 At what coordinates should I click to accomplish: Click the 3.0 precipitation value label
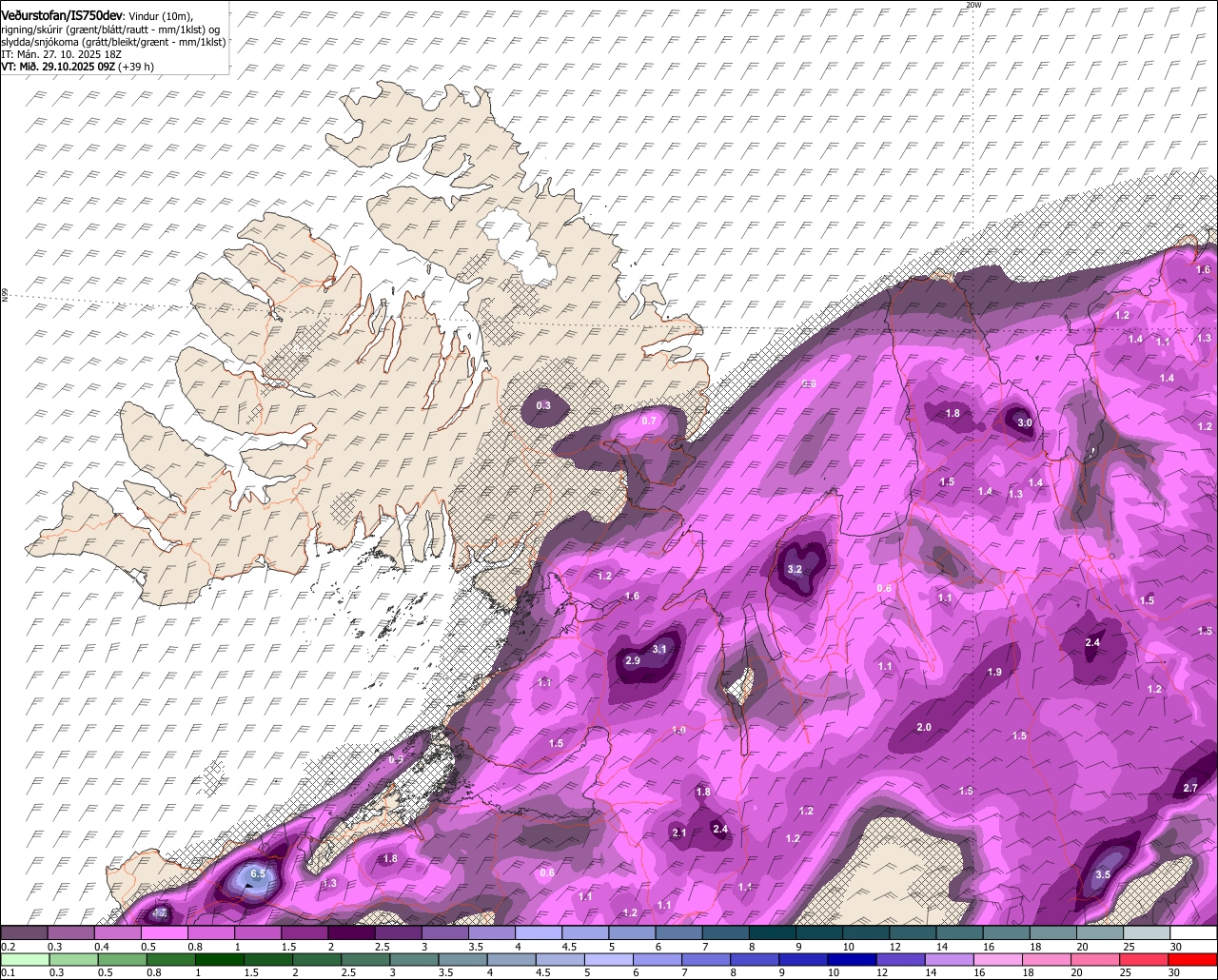[1024, 422]
